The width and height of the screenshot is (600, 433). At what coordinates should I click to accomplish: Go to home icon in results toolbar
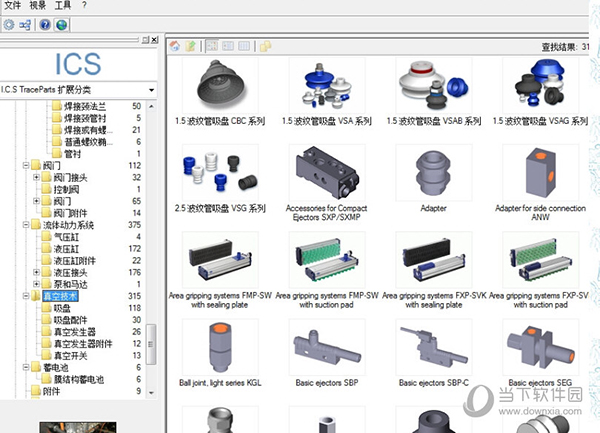(x=175, y=46)
